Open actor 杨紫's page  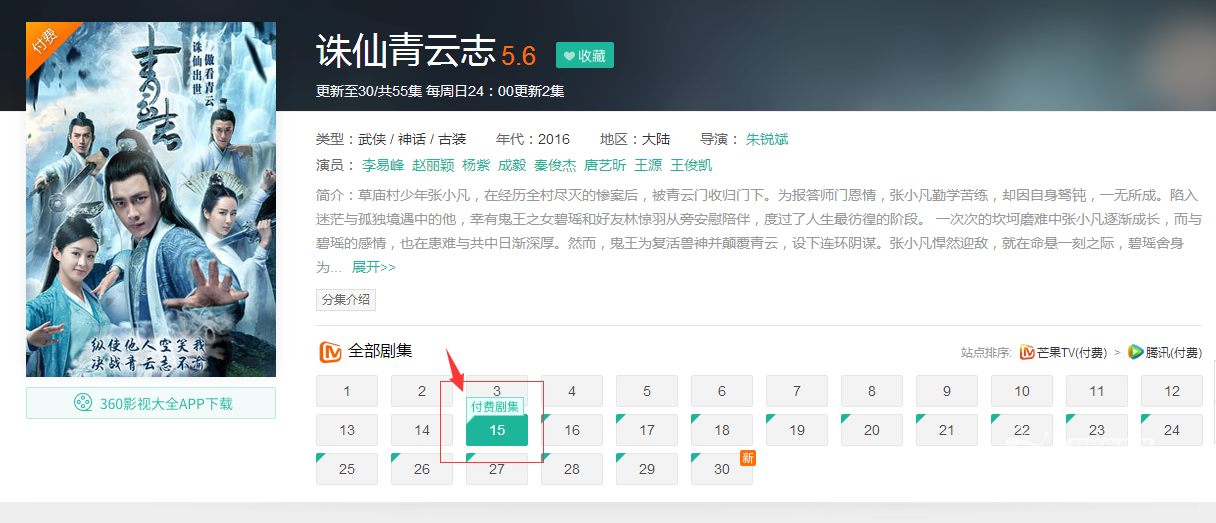click(x=476, y=165)
